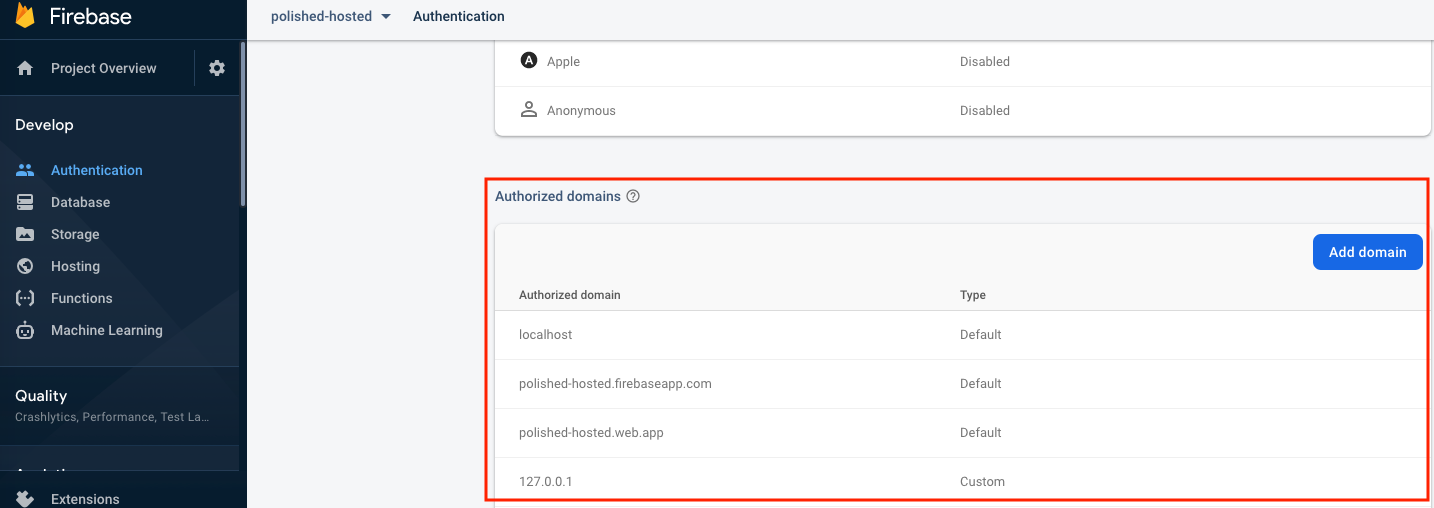Click the Project Overview home icon
Screen dimensions: 1434x508
pyautogui.click(x=26, y=69)
